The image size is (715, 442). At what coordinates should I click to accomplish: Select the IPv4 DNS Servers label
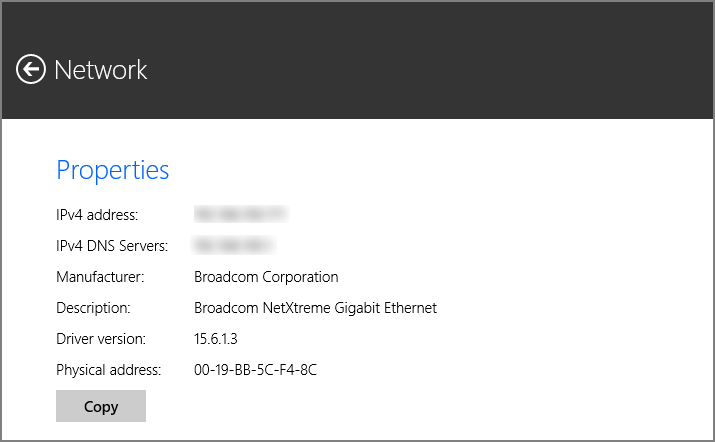pyautogui.click(x=111, y=245)
